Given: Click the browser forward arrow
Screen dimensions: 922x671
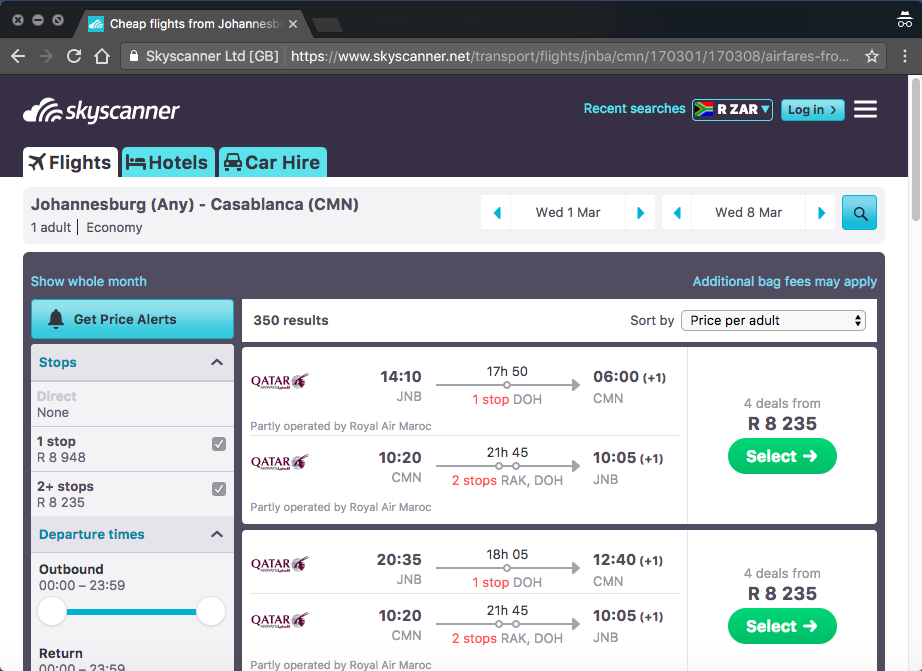Looking at the screenshot, I should (x=46, y=56).
